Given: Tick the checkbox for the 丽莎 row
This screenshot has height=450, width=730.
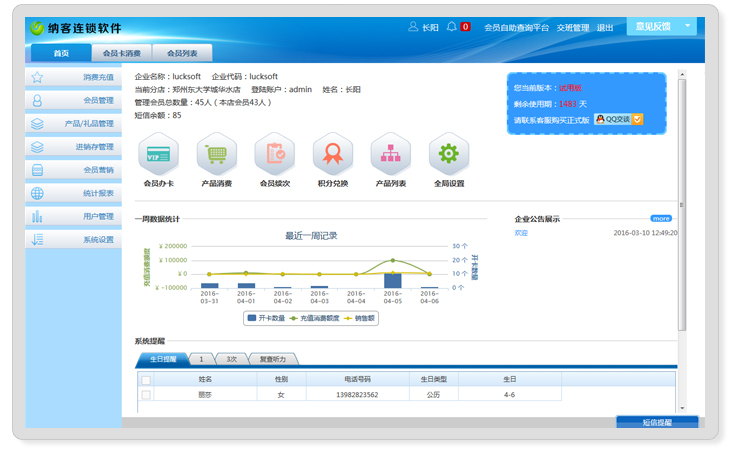Looking at the screenshot, I should (x=146, y=395).
